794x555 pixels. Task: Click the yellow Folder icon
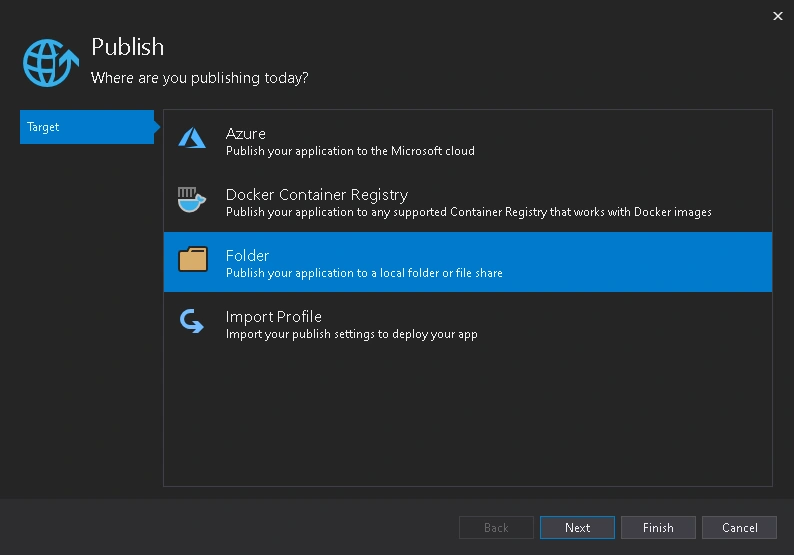[193, 259]
